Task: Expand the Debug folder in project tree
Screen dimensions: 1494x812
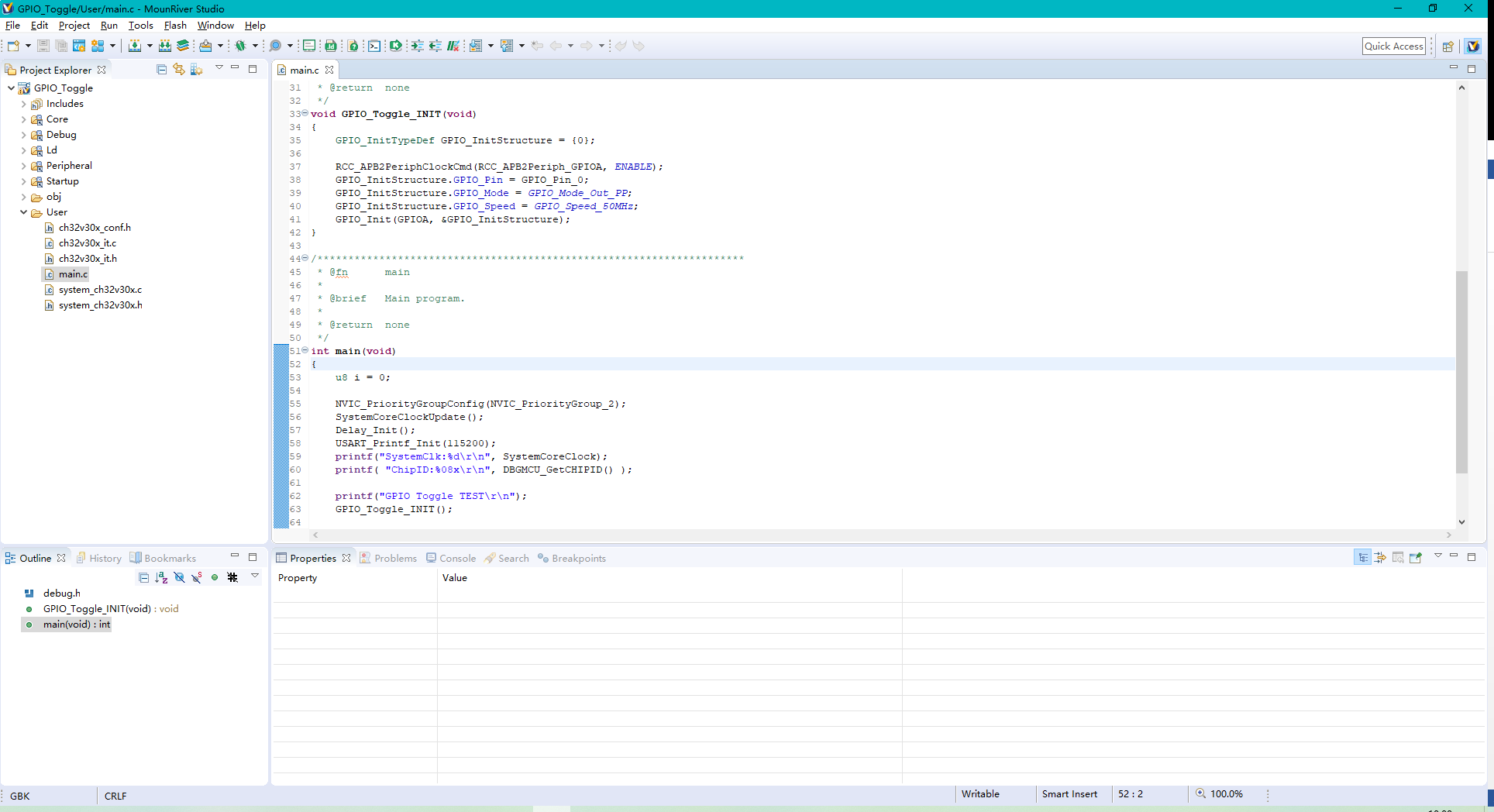Action: click(24, 135)
